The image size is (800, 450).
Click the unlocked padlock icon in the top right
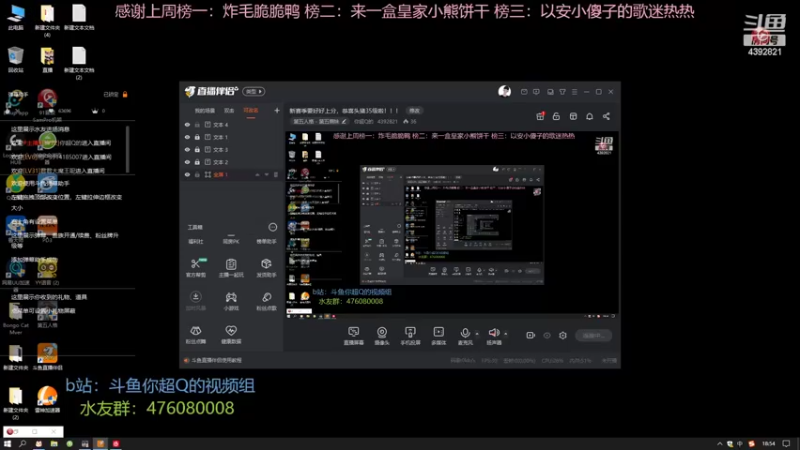tap(556, 116)
